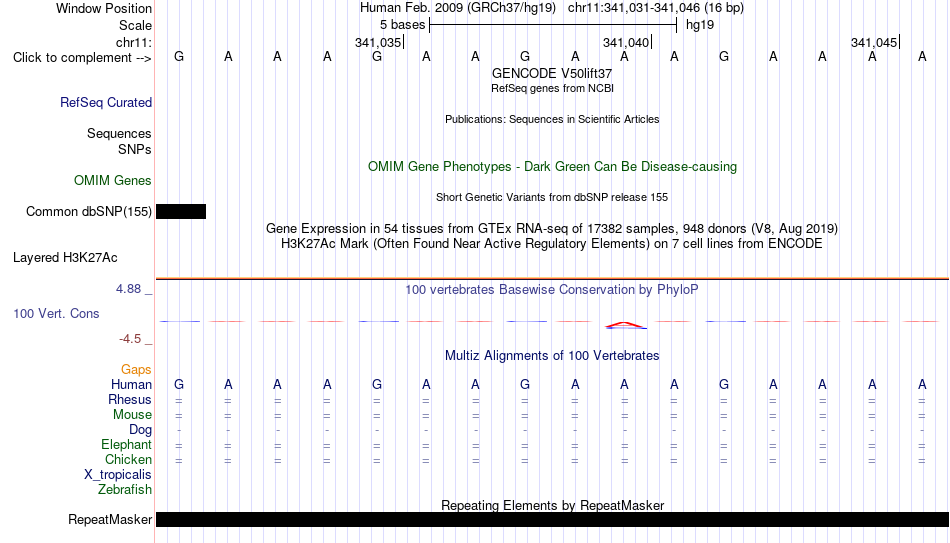Viewport: 950px width, 543px height.
Task: Click the scale bar line next to 5 bases
Action: click(x=553, y=25)
